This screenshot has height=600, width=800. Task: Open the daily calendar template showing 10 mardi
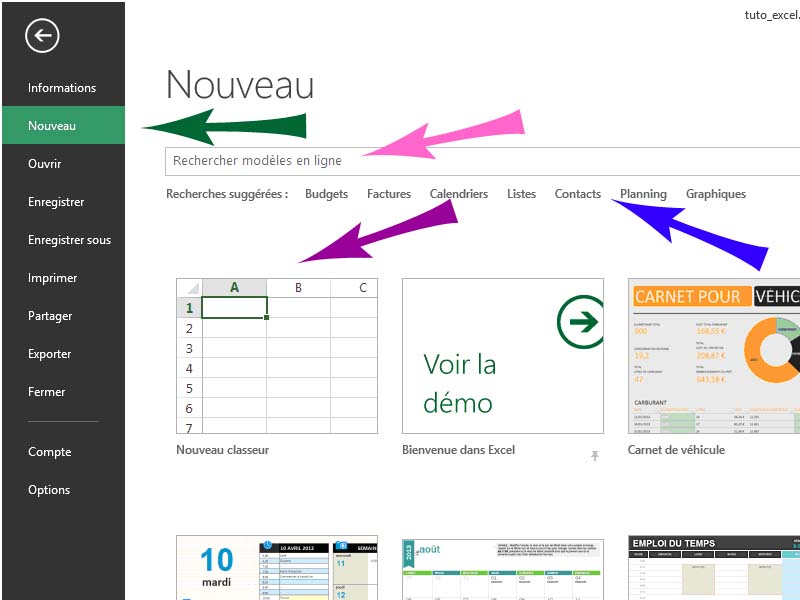pyautogui.click(x=277, y=568)
